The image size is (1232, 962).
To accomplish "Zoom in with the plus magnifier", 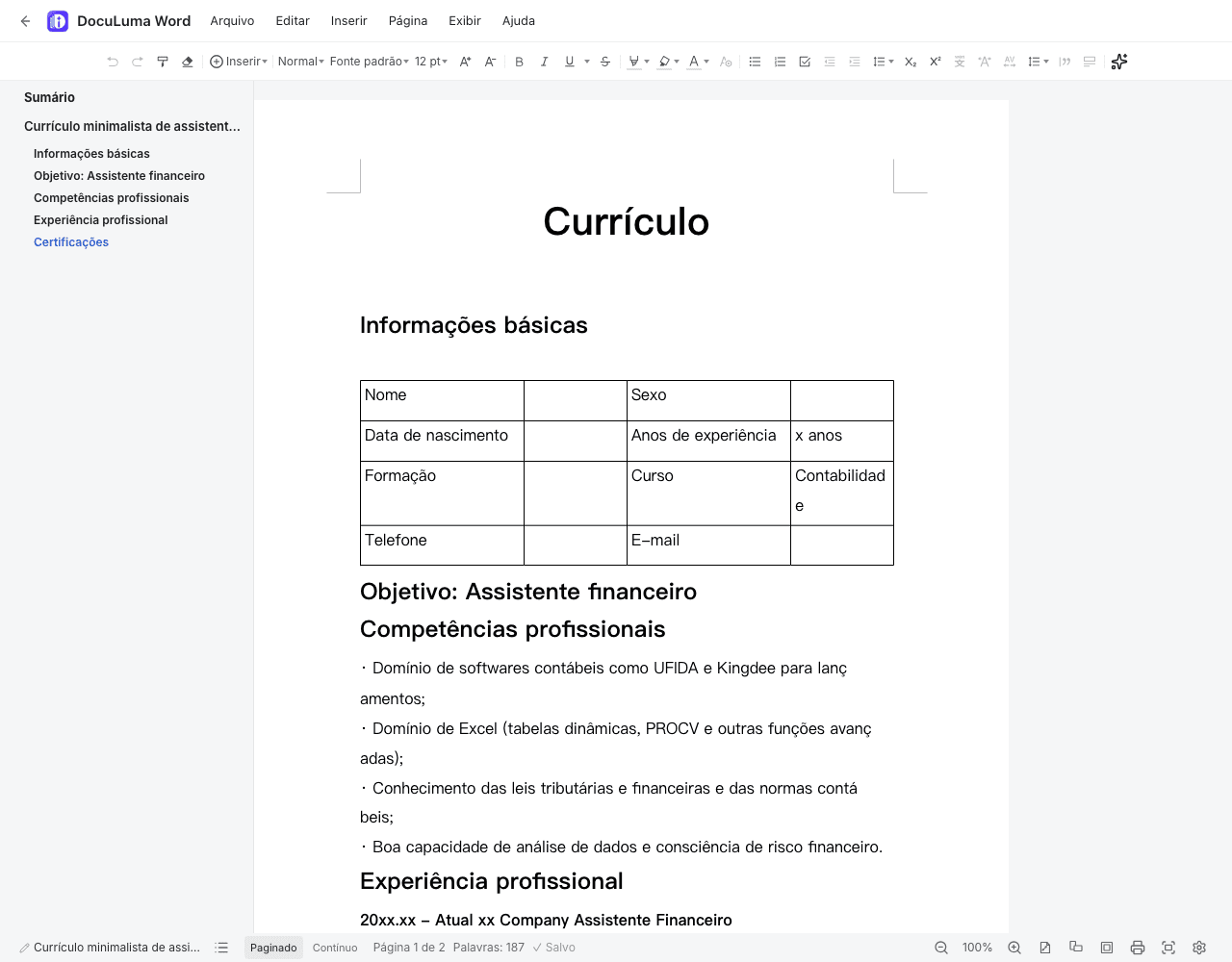I will click(1014, 948).
